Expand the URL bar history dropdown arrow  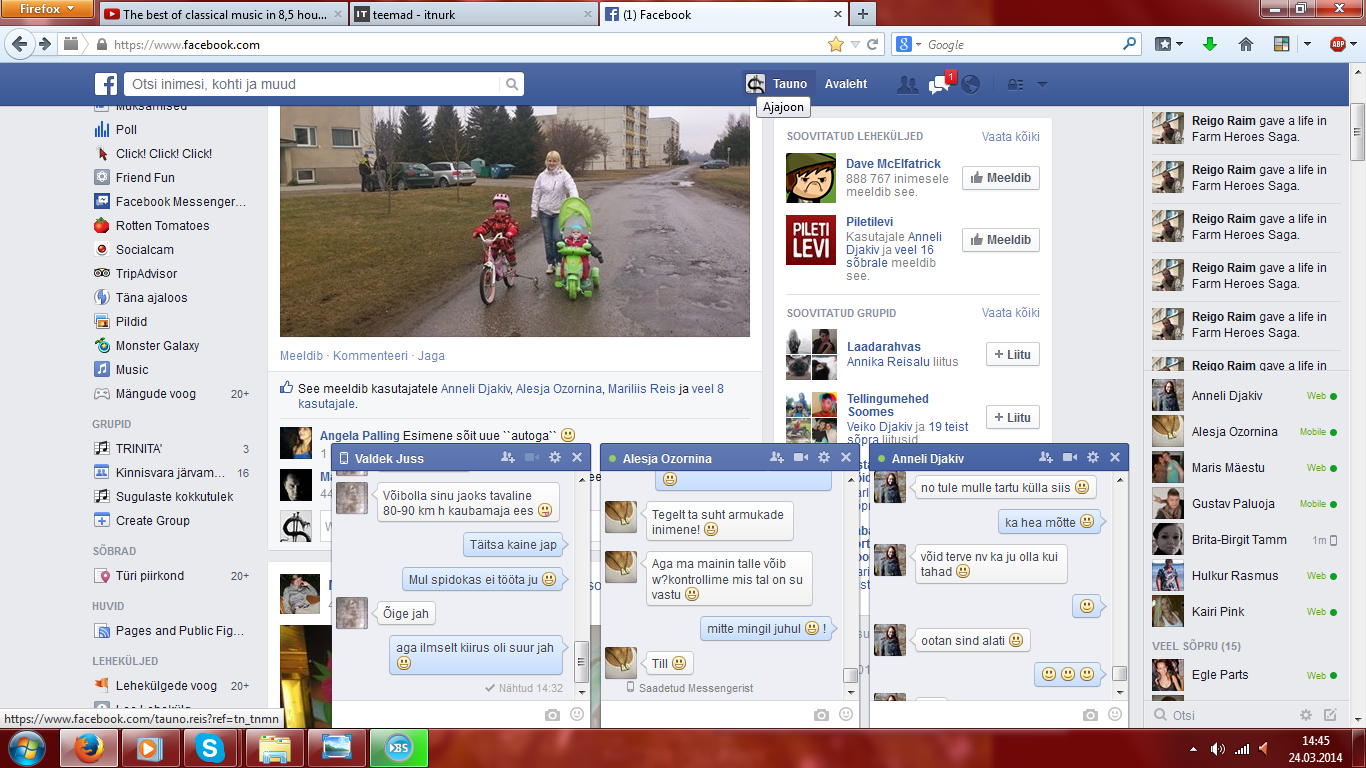pos(855,44)
